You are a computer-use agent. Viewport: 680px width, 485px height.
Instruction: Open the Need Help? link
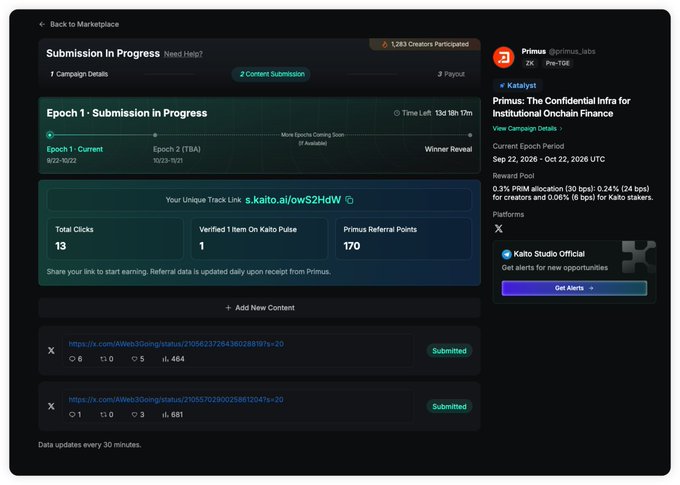coord(183,54)
